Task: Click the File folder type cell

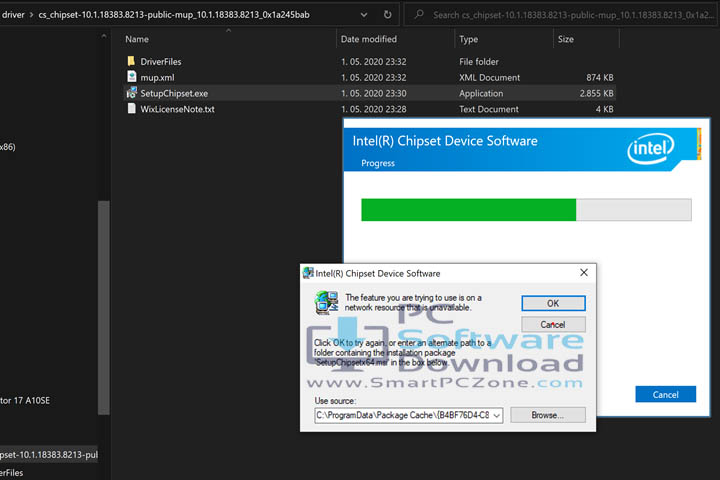Action: click(478, 62)
